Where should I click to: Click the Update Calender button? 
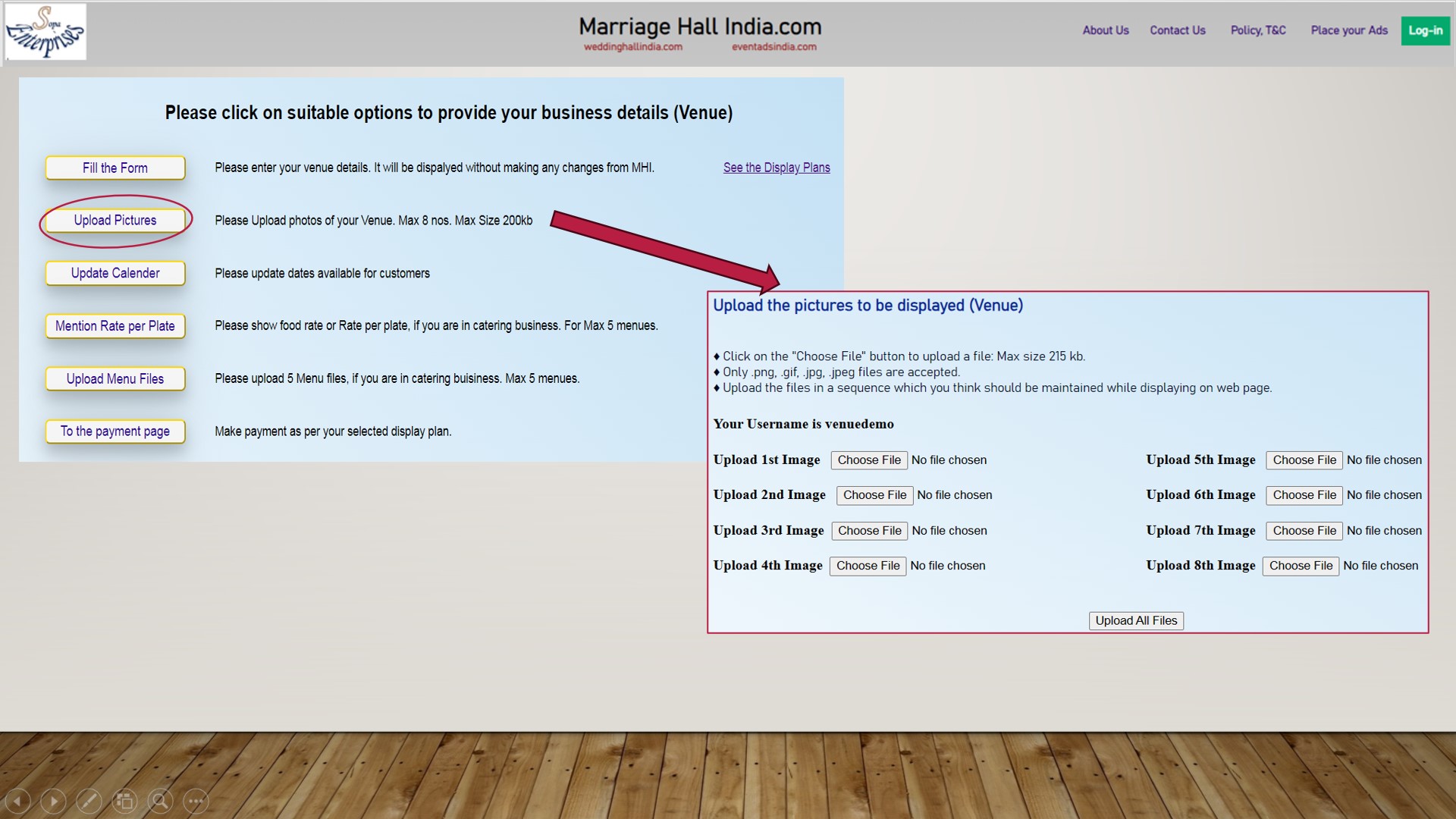tap(115, 273)
